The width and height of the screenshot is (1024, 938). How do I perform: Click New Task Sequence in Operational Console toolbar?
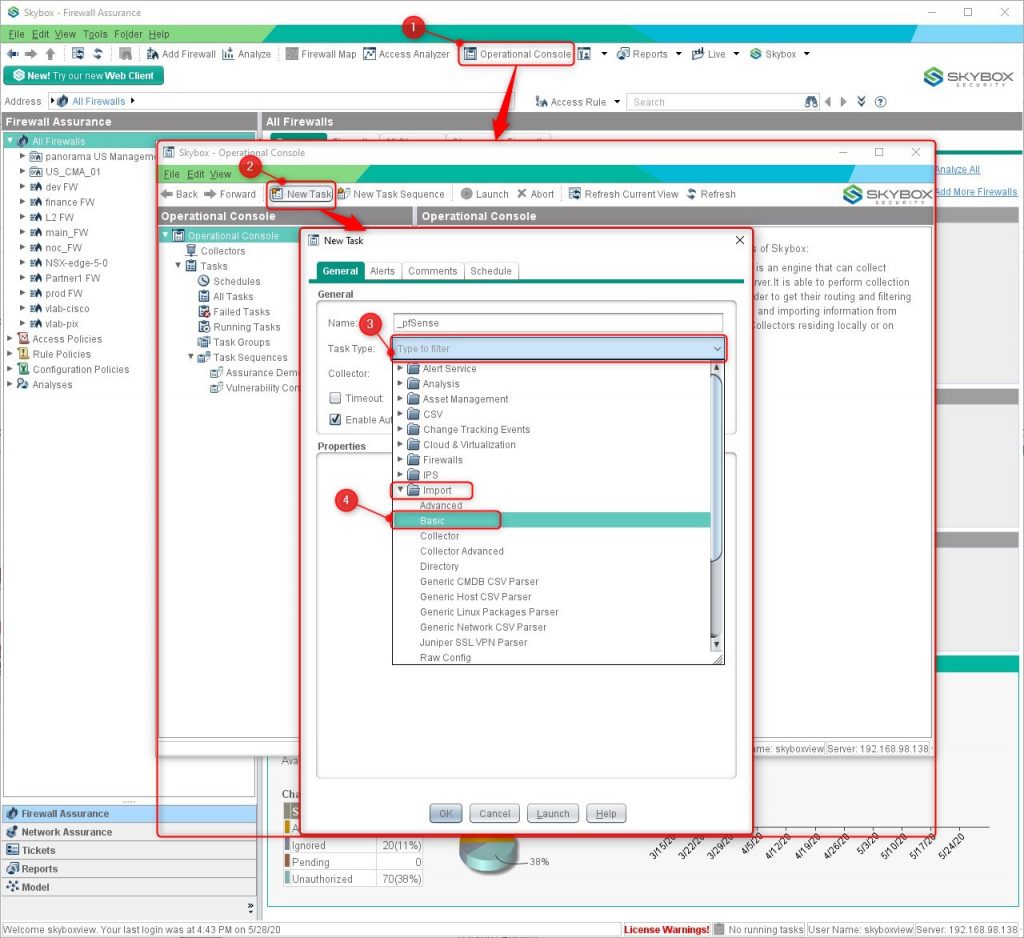[391, 194]
